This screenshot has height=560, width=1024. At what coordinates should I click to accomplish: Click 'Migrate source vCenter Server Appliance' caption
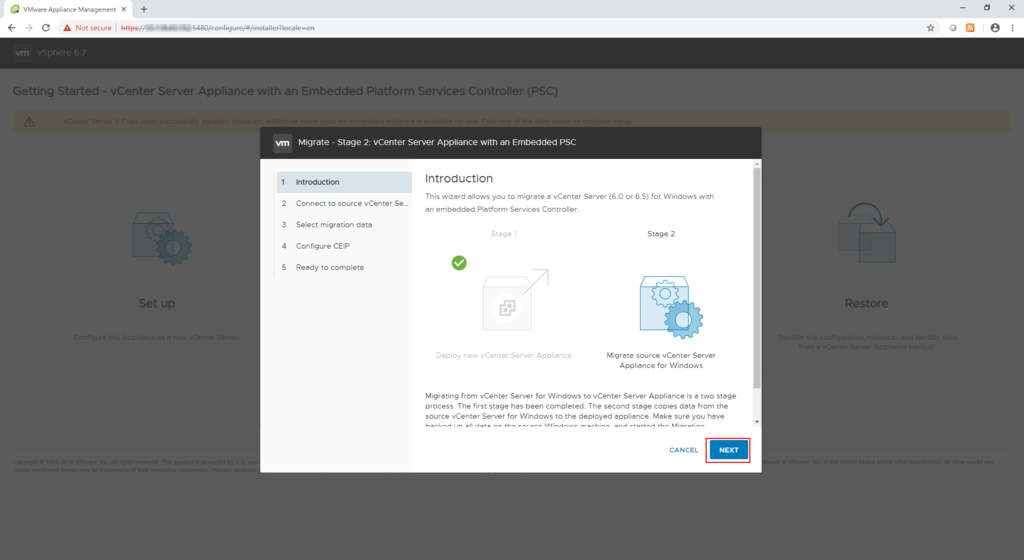tap(661, 360)
